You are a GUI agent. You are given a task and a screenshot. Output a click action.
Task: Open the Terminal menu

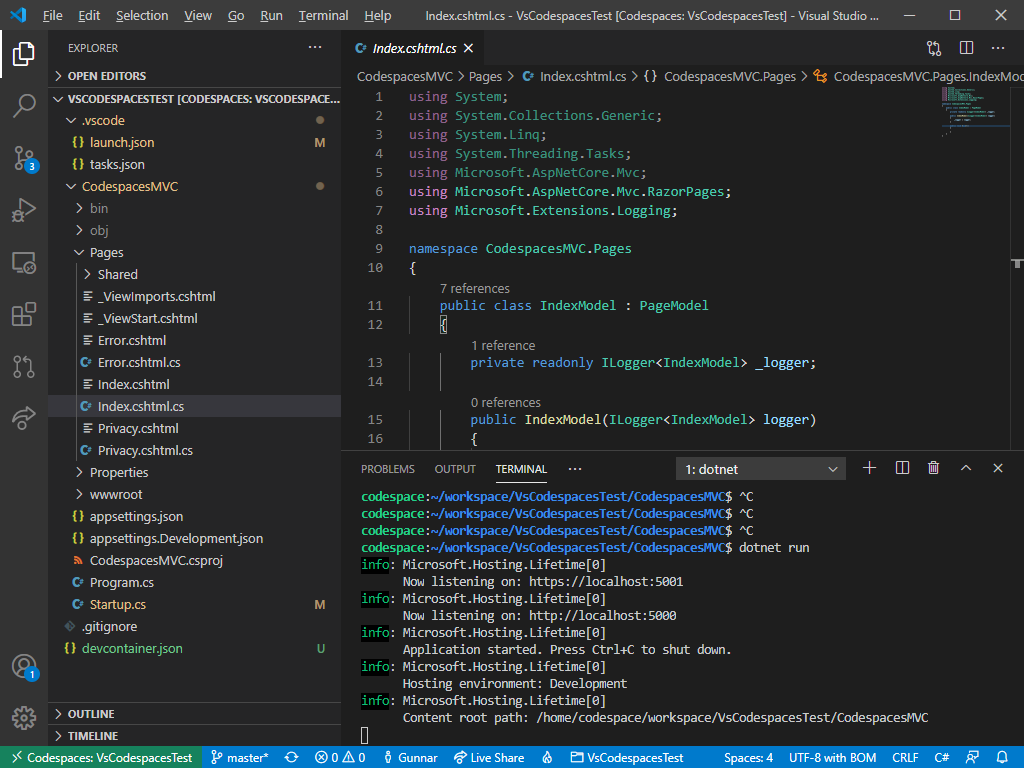(x=322, y=15)
